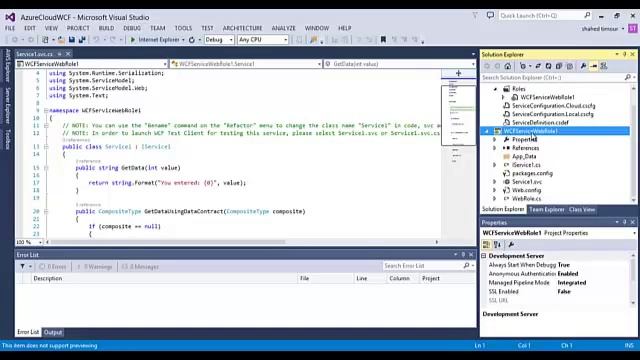Viewport: 640px width, 360px height.
Task: Toggle auto-hide pin on Error List panel
Action: 463,255
